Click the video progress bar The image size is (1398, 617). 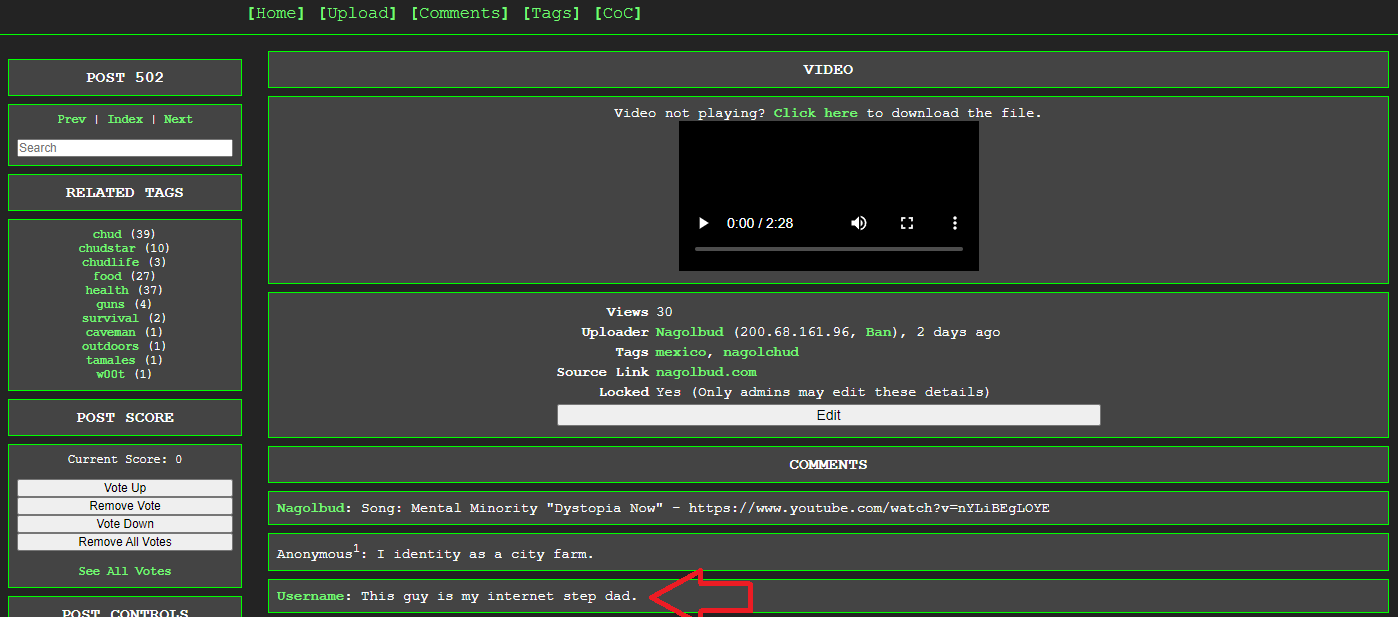tap(828, 248)
